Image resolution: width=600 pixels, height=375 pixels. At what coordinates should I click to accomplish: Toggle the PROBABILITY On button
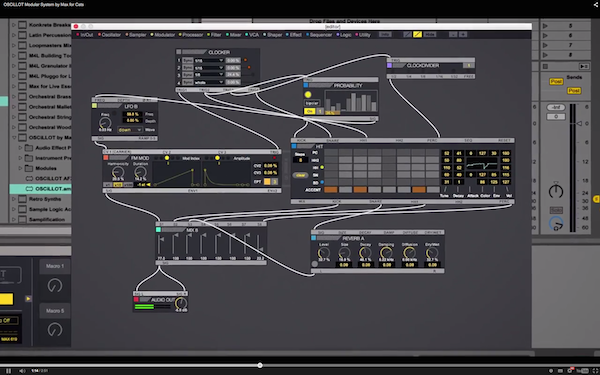pos(310,111)
